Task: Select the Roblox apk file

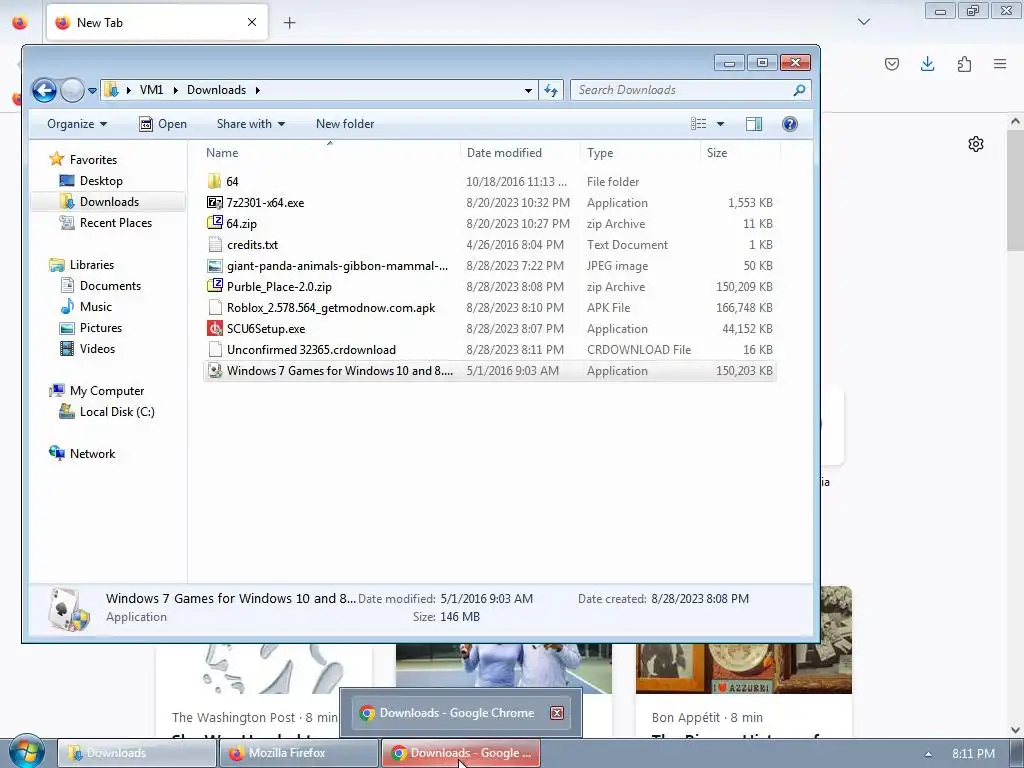Action: (x=330, y=308)
